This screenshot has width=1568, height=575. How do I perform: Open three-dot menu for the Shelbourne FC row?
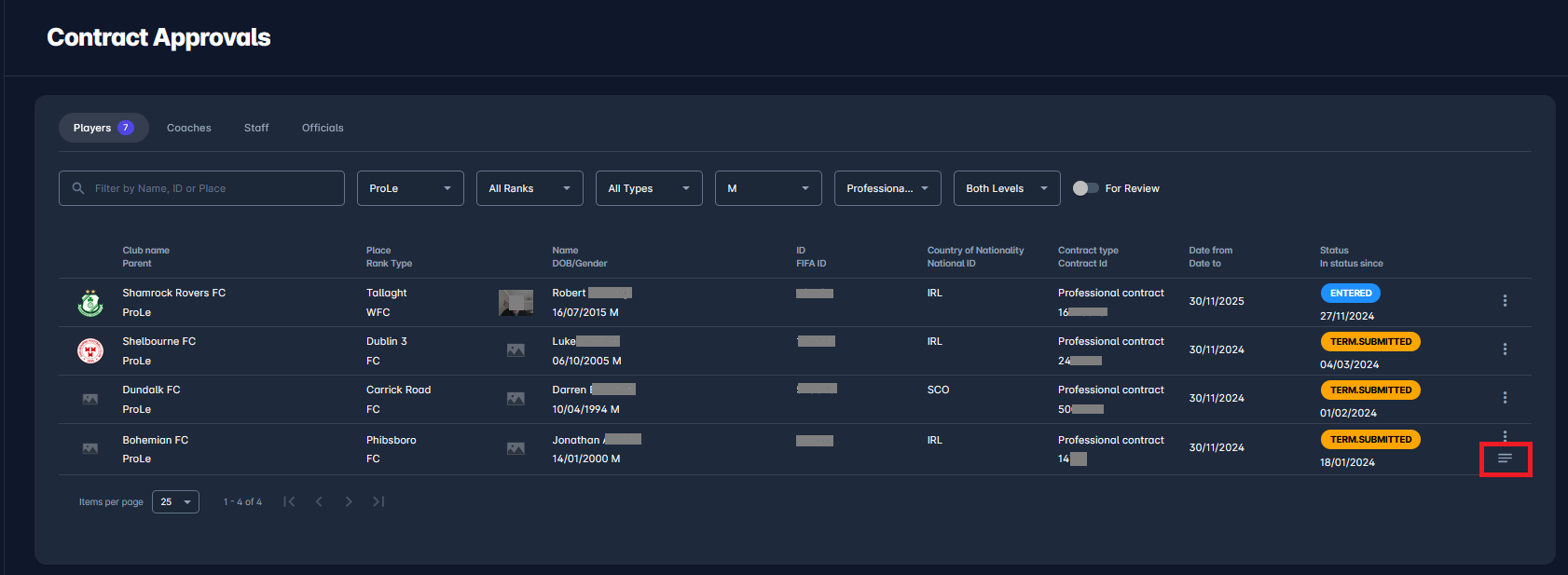click(1505, 349)
